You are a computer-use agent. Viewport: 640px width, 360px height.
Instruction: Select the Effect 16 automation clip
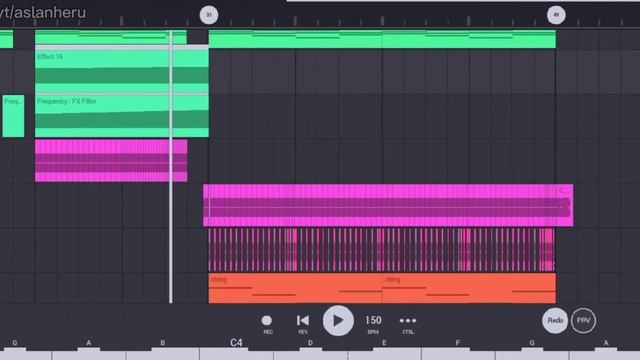122,71
